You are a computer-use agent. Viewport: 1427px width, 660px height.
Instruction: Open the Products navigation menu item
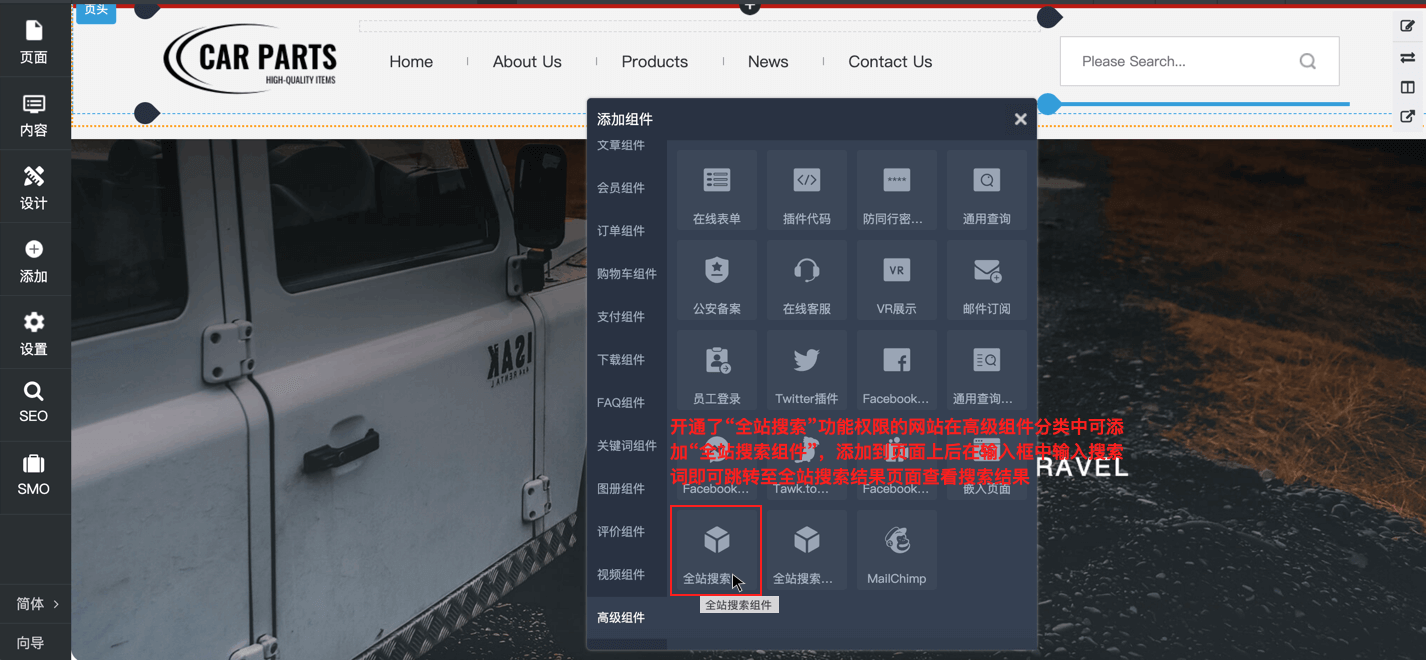click(654, 61)
